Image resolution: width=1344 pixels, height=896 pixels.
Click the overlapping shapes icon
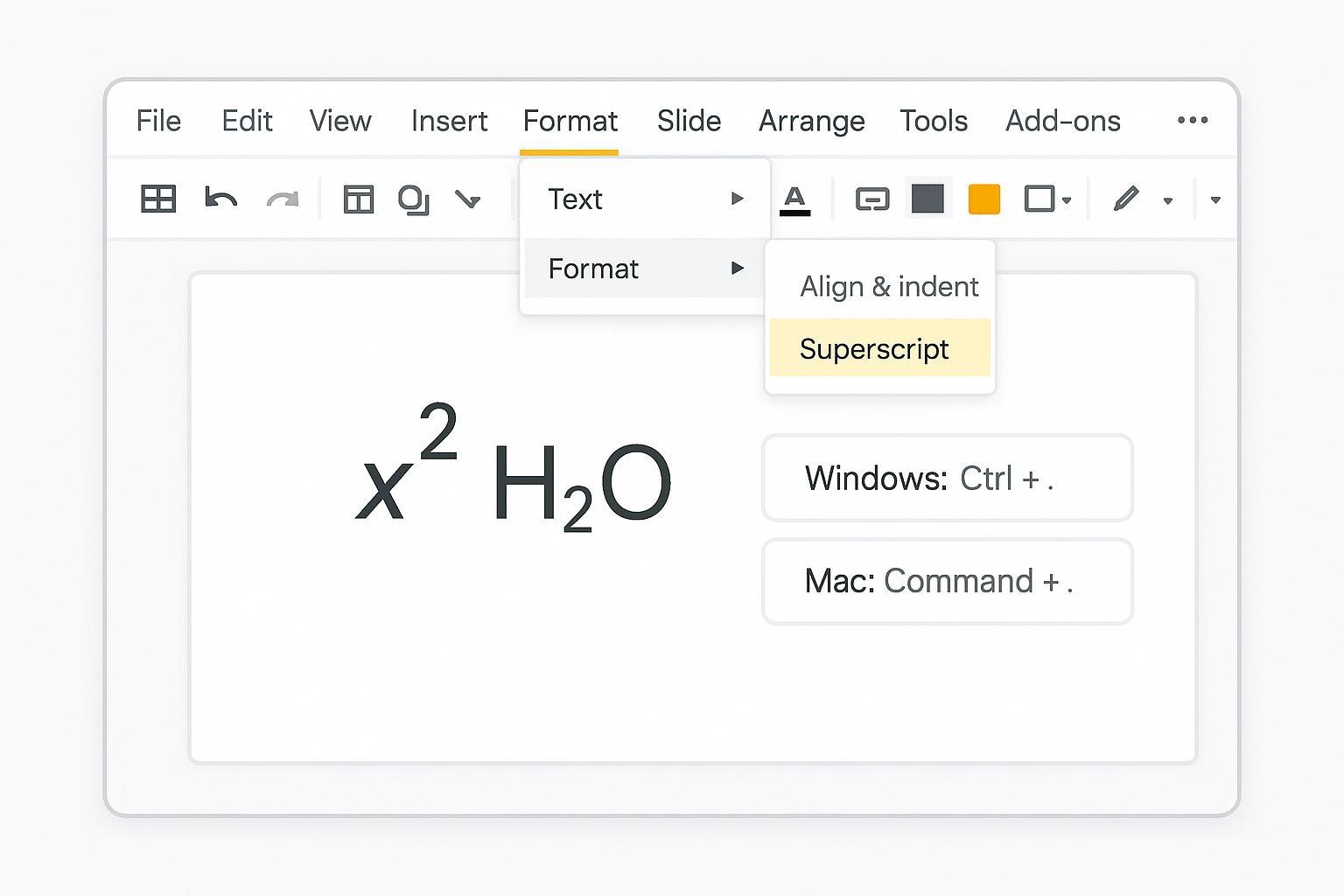pos(413,199)
